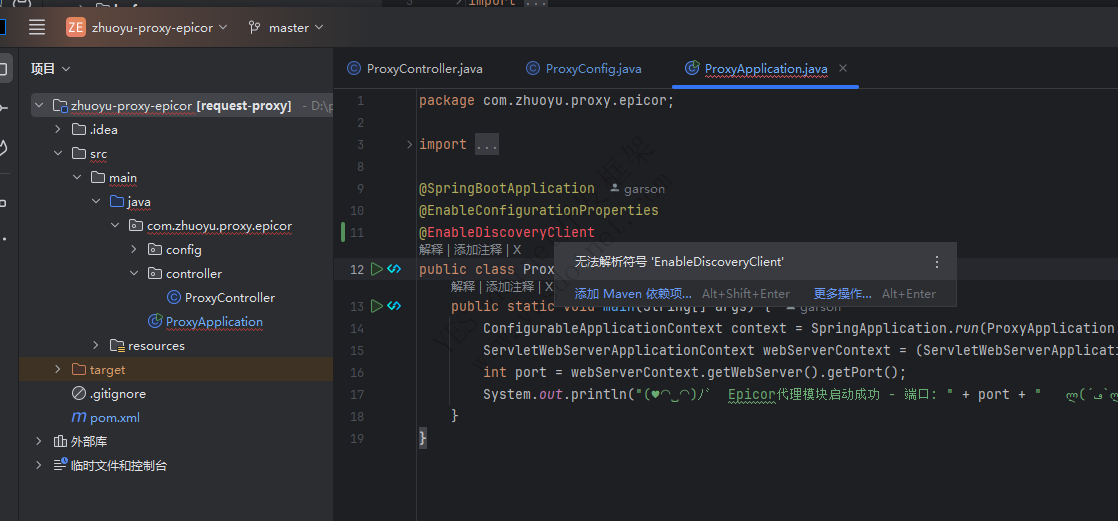Image resolution: width=1118 pixels, height=521 pixels.
Task: Collapse the zhuoyu-proxy-epicor root node
Action: (x=40, y=106)
